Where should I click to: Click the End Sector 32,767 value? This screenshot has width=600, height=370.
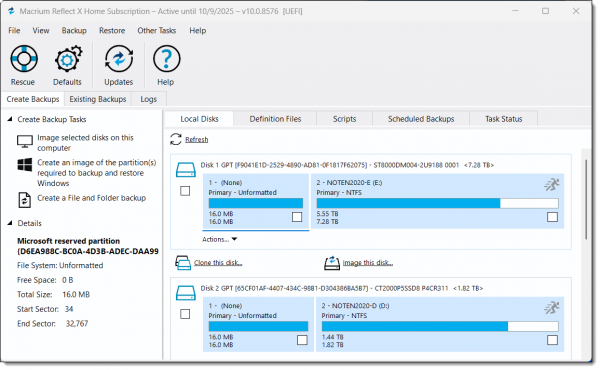[x=77, y=324]
